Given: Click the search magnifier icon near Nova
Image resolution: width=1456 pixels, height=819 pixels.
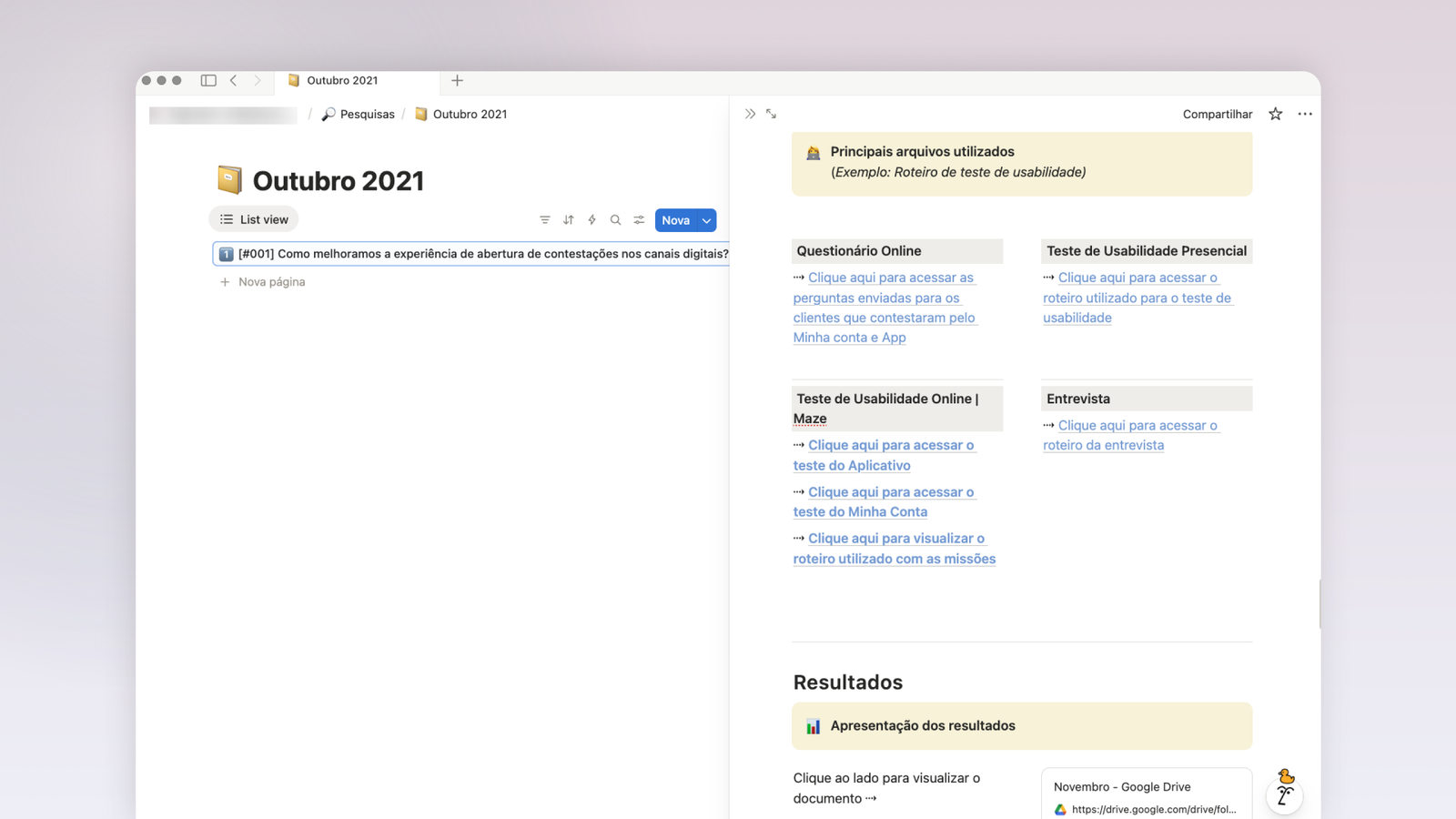Looking at the screenshot, I should (615, 219).
